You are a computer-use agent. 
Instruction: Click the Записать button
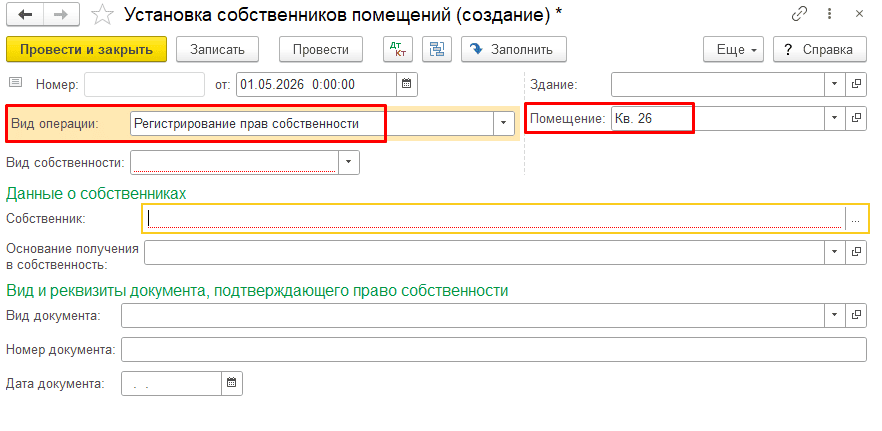217,50
